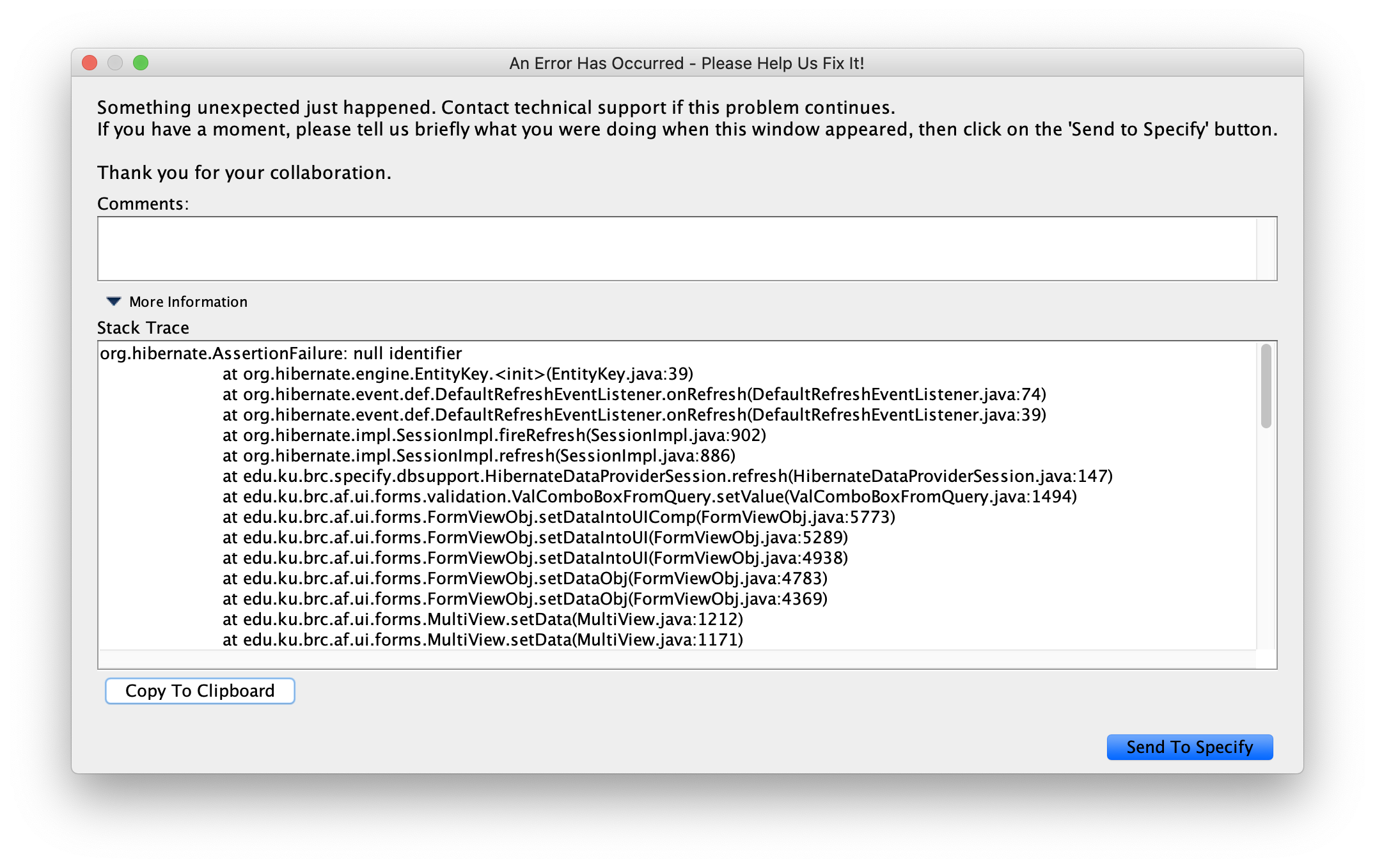Click the Comments field label
Image resolution: width=1375 pixels, height=868 pixels.
pos(142,203)
